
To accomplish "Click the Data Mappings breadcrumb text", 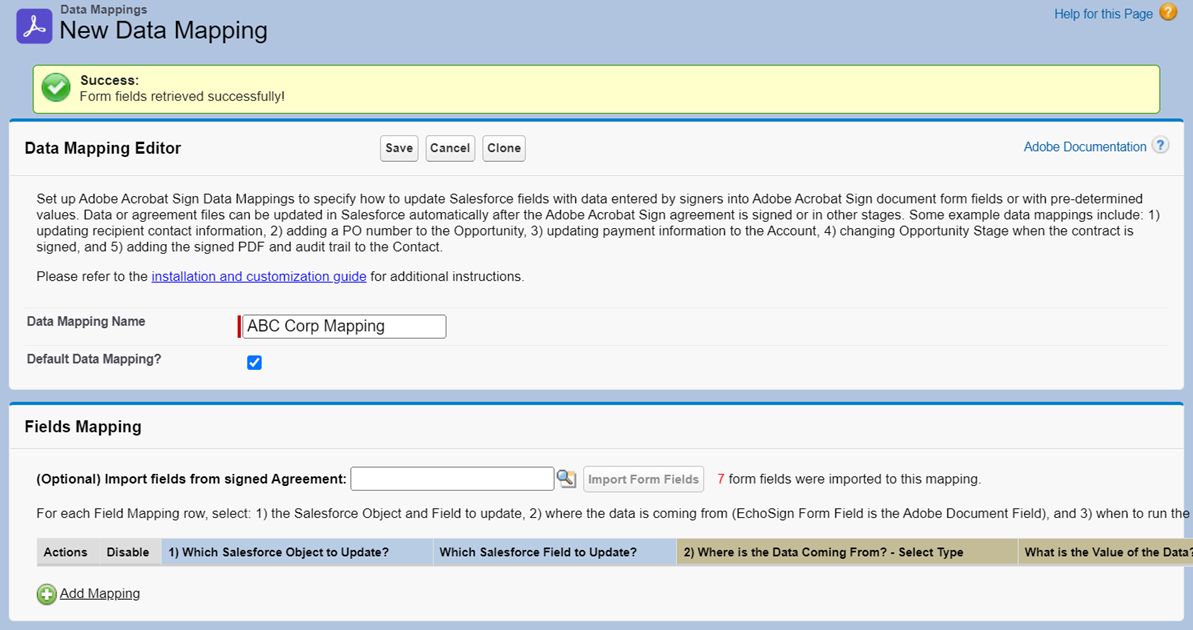I will tap(103, 10).
